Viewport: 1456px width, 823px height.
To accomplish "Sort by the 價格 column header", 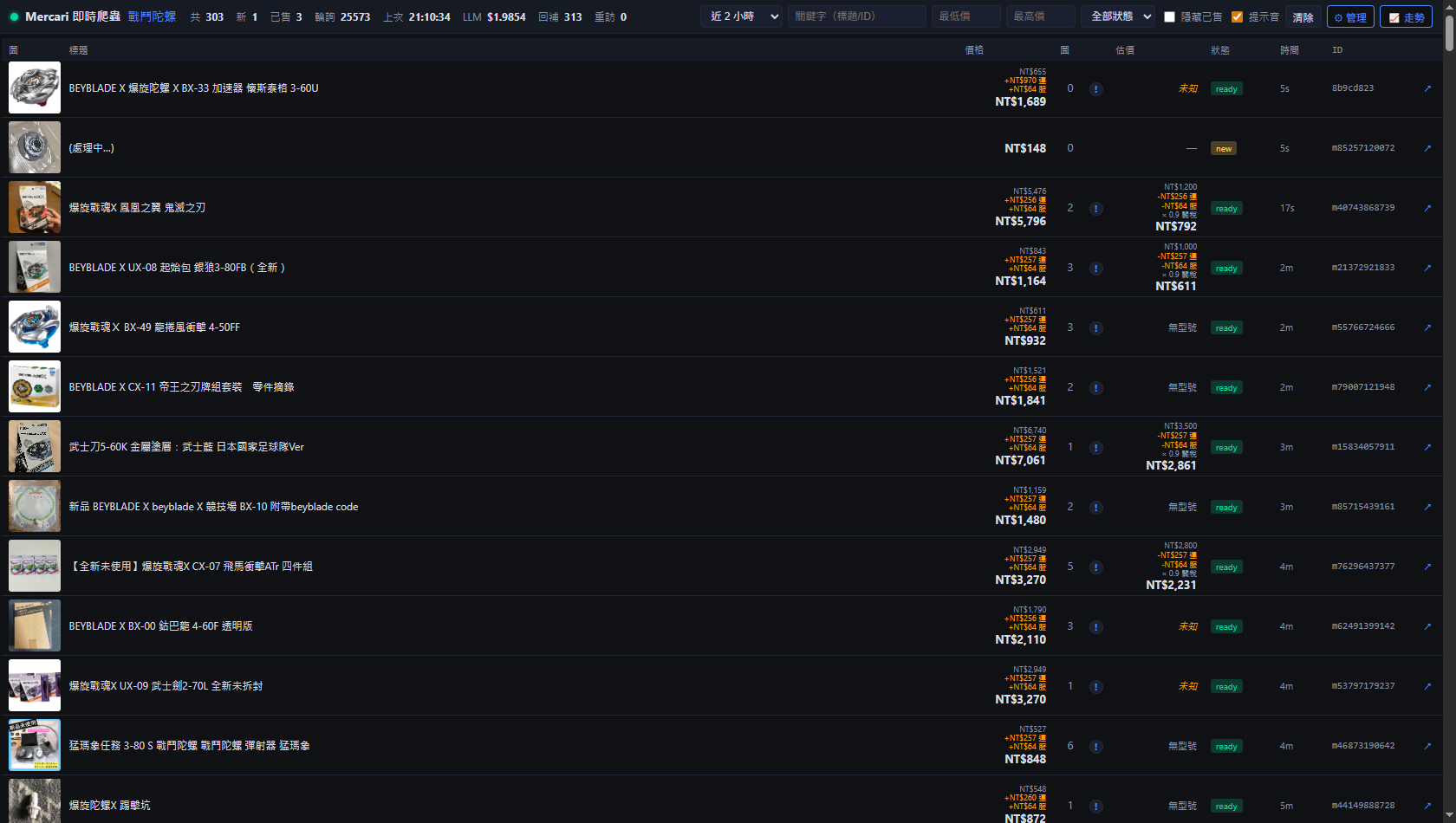I will [x=974, y=50].
